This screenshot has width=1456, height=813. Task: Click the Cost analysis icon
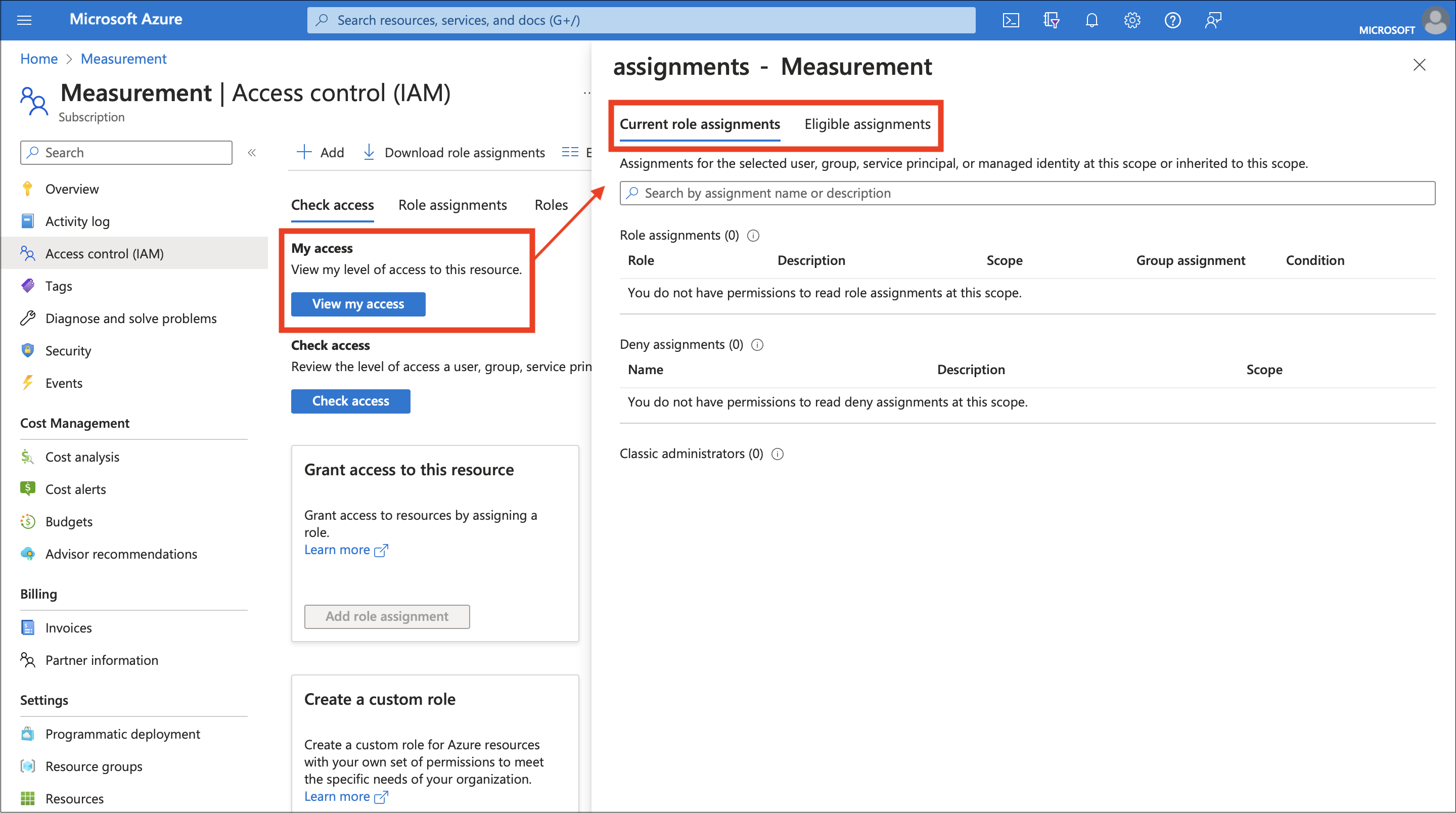pyautogui.click(x=28, y=456)
